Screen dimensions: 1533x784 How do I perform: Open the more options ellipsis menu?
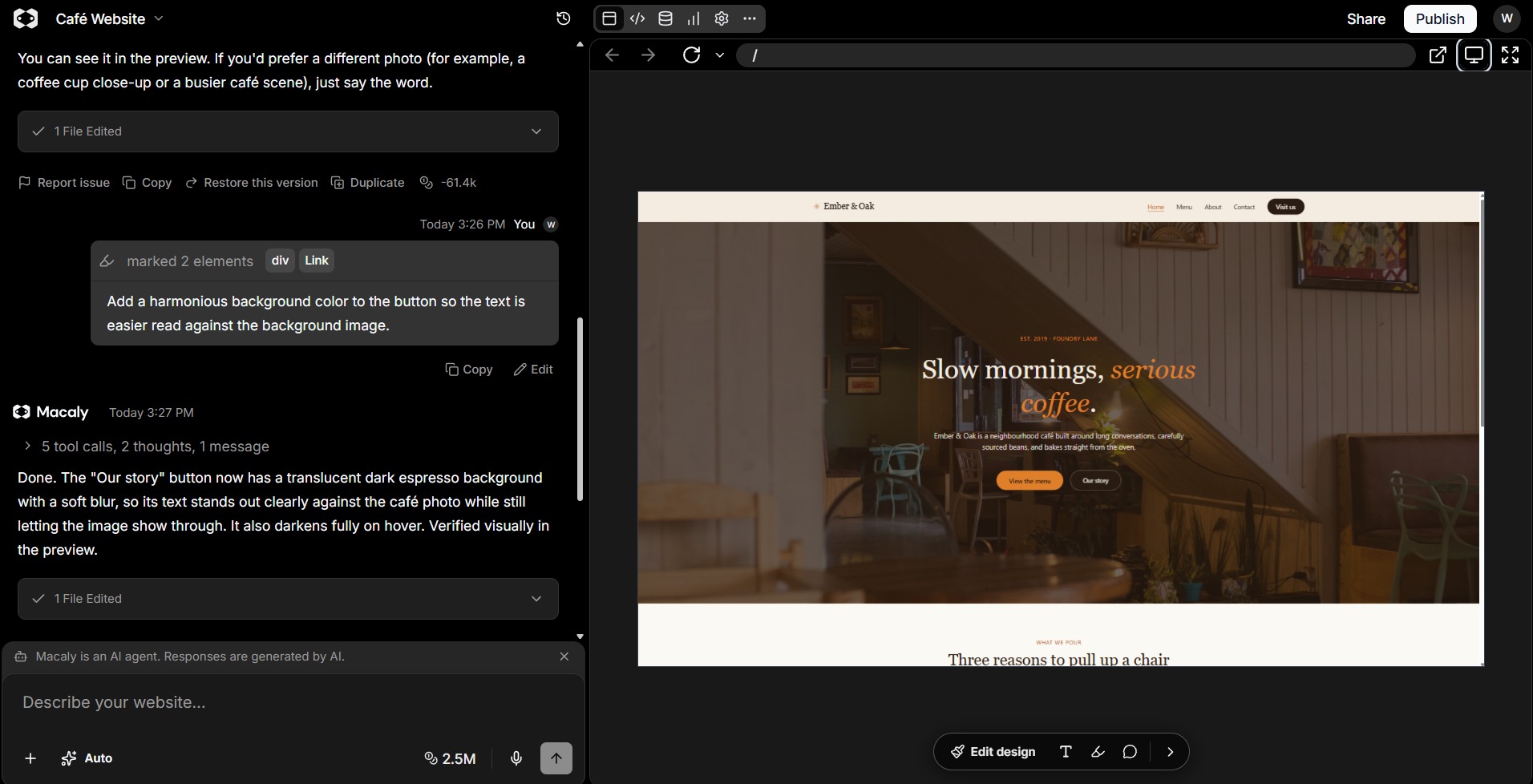point(750,18)
